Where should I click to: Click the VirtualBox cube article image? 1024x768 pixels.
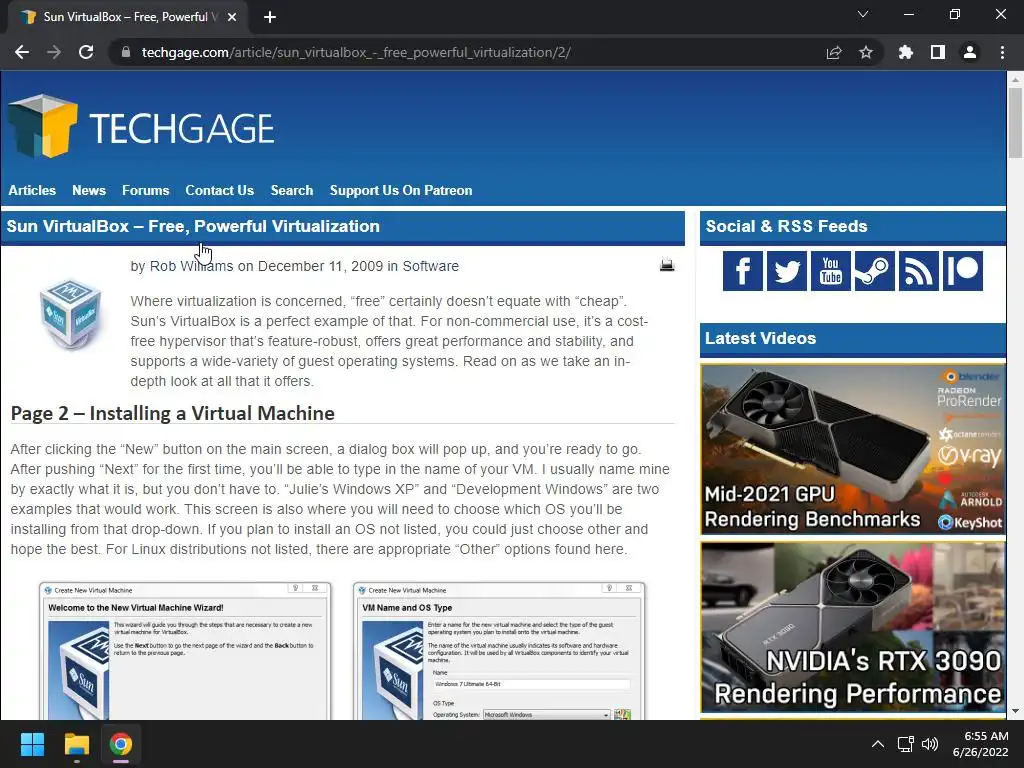tap(71, 315)
